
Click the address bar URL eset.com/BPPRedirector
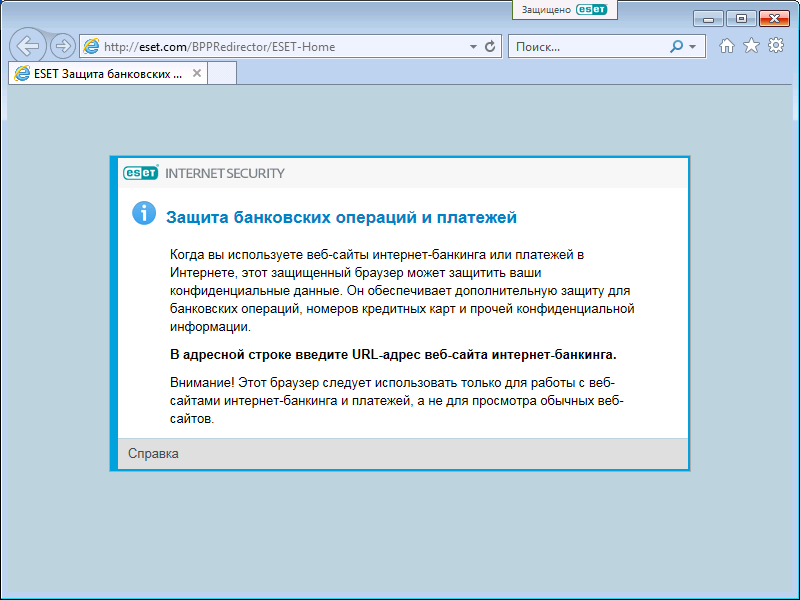pos(219,47)
